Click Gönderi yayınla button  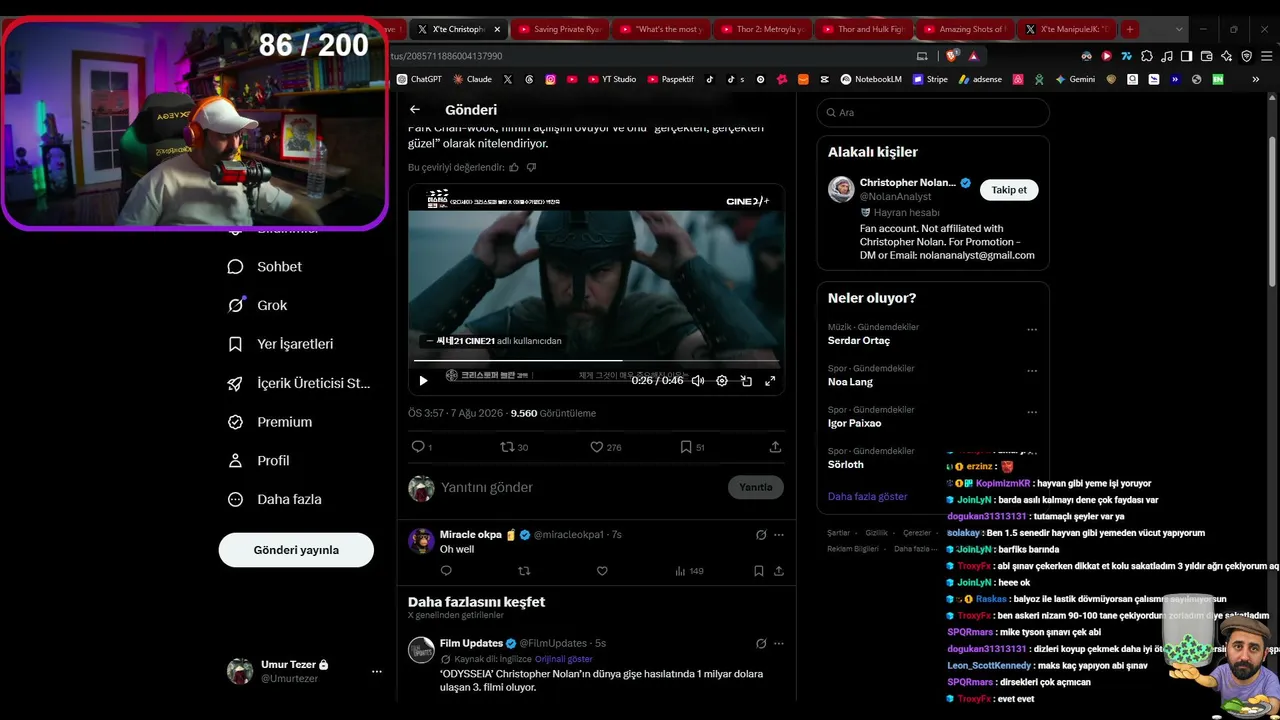pos(296,550)
